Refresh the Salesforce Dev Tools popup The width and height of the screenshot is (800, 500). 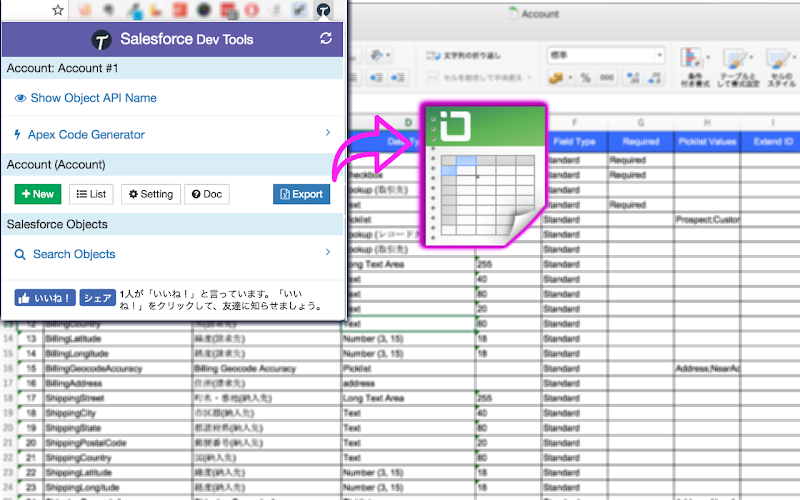coord(326,38)
